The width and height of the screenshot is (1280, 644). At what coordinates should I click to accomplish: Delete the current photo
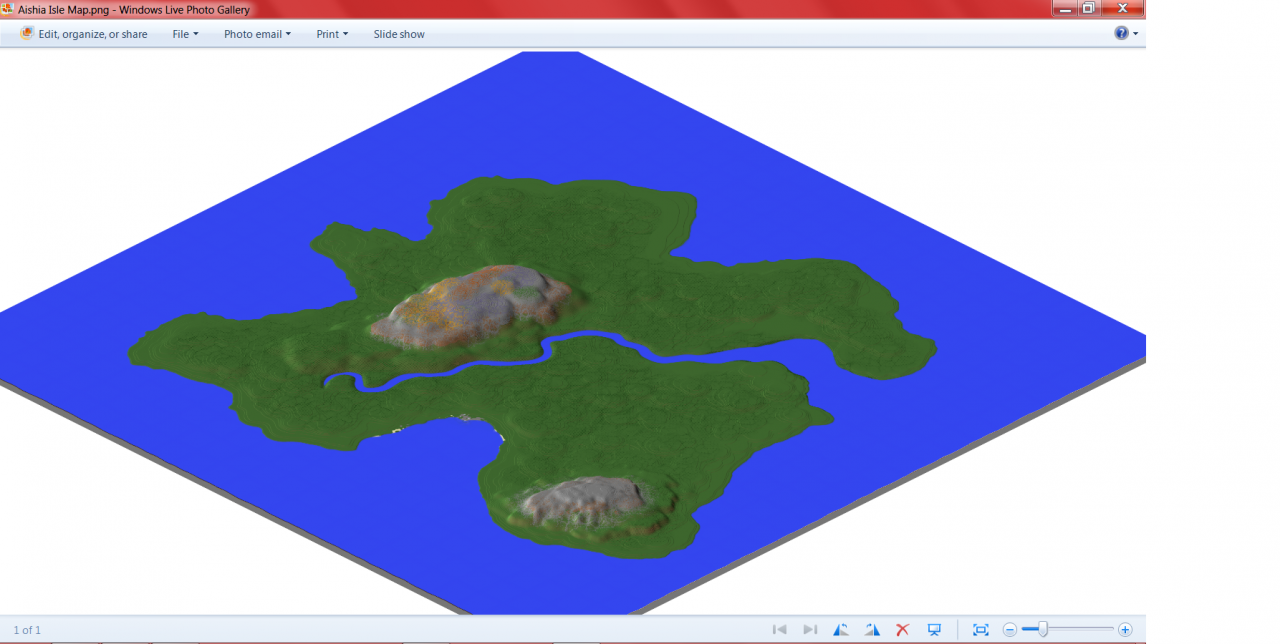tap(903, 629)
